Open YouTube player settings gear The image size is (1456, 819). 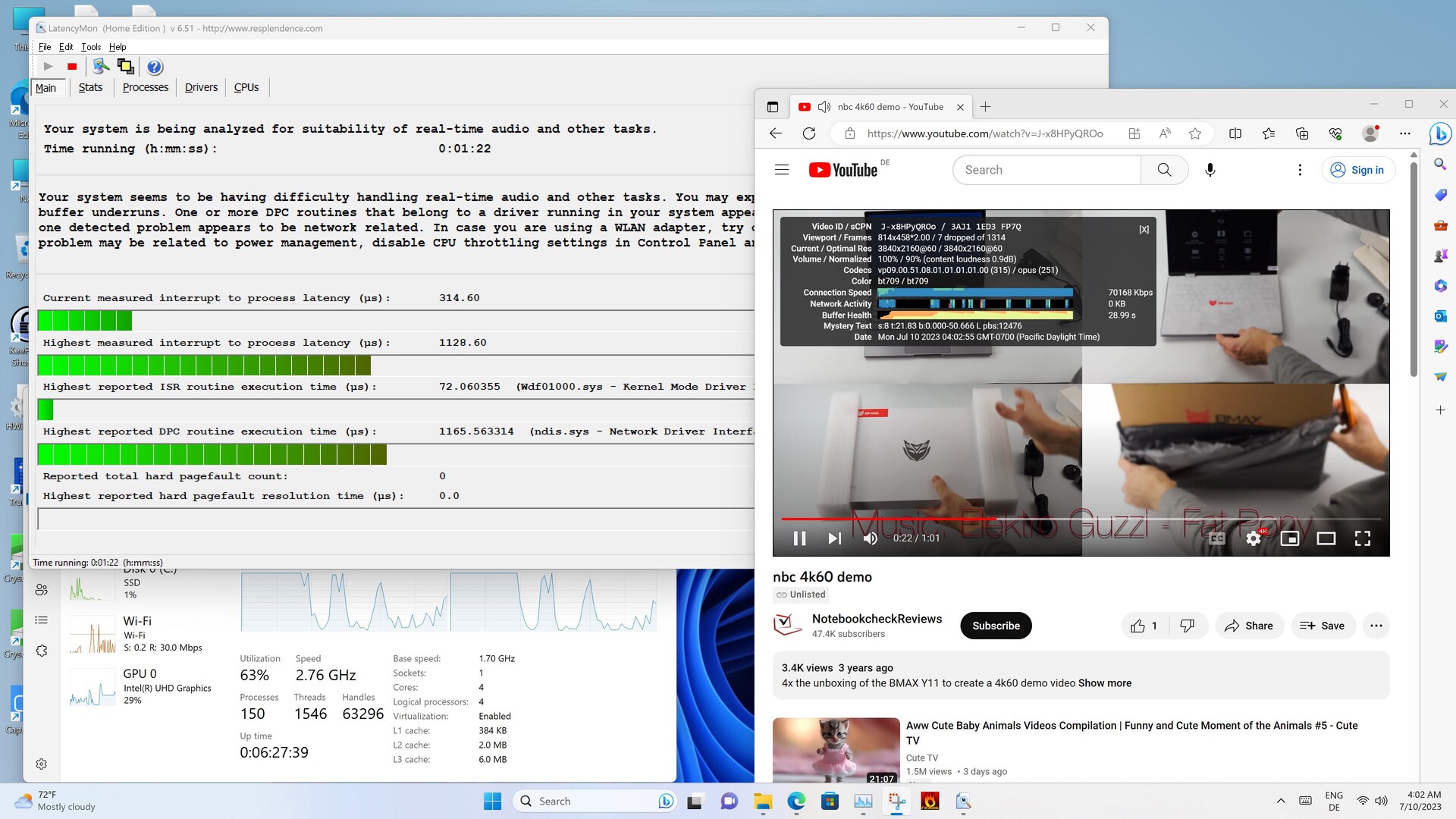(x=1253, y=538)
